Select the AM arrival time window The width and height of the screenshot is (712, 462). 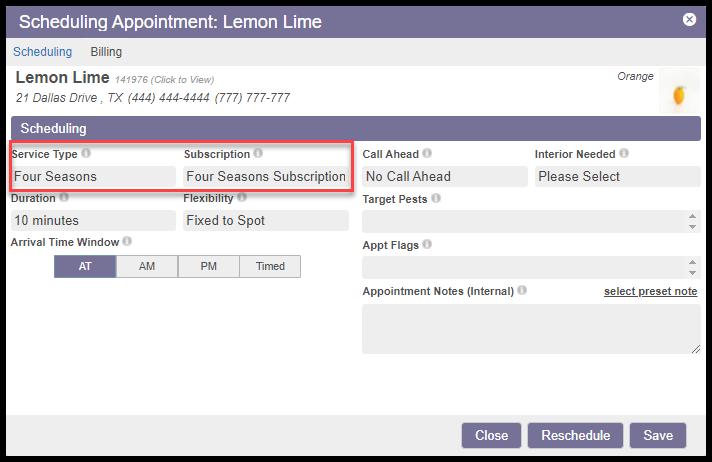147,266
